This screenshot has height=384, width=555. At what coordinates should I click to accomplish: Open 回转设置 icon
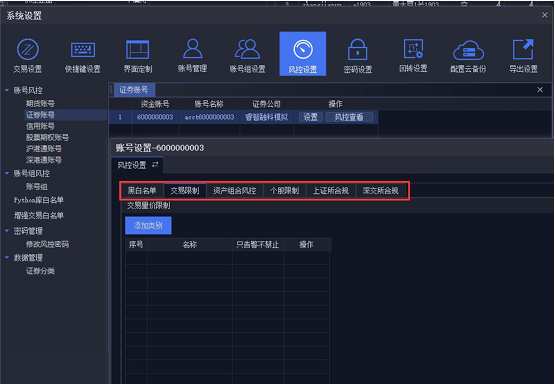tap(413, 56)
